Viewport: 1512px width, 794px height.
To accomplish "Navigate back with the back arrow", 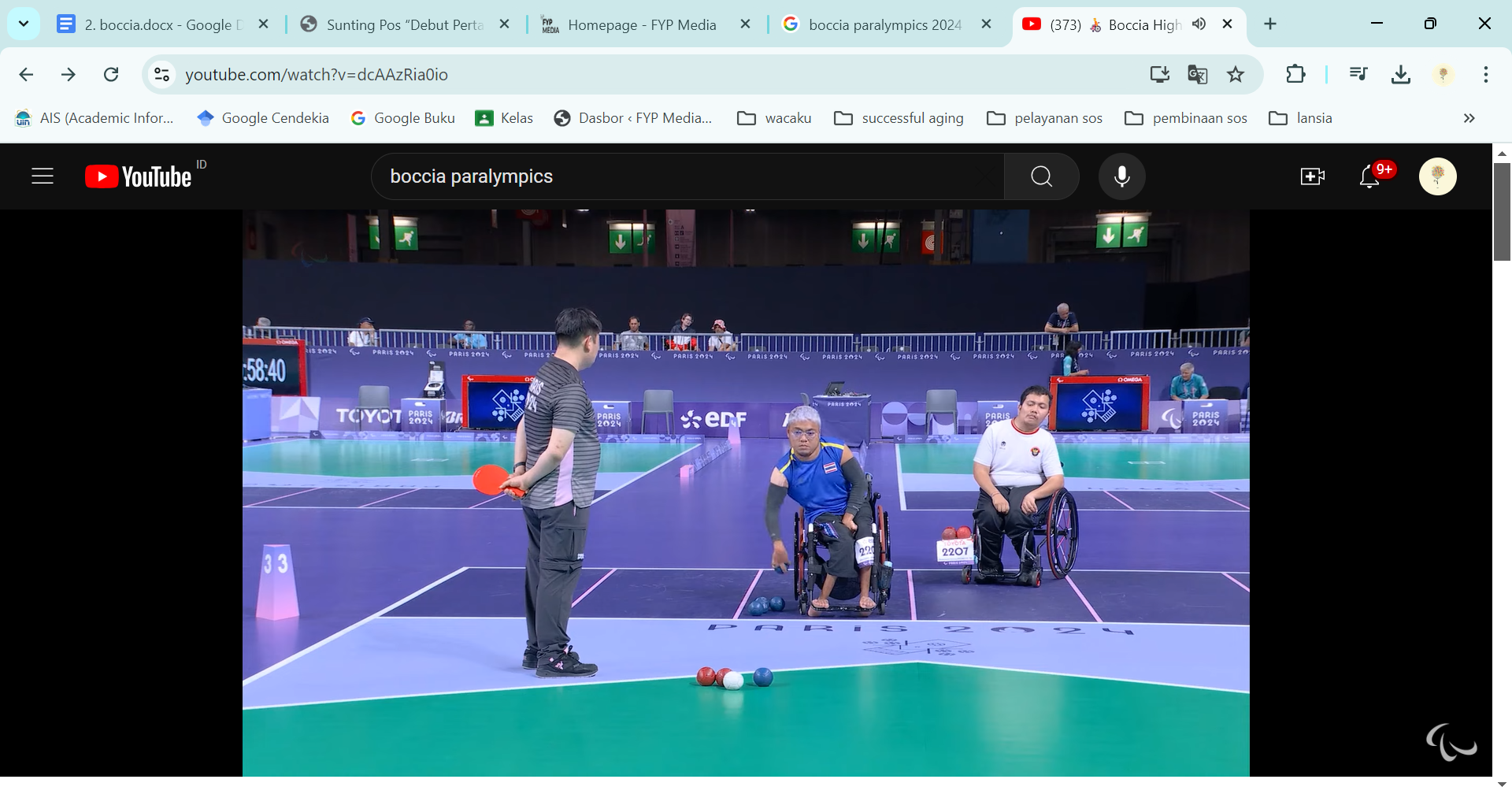I will [x=26, y=74].
